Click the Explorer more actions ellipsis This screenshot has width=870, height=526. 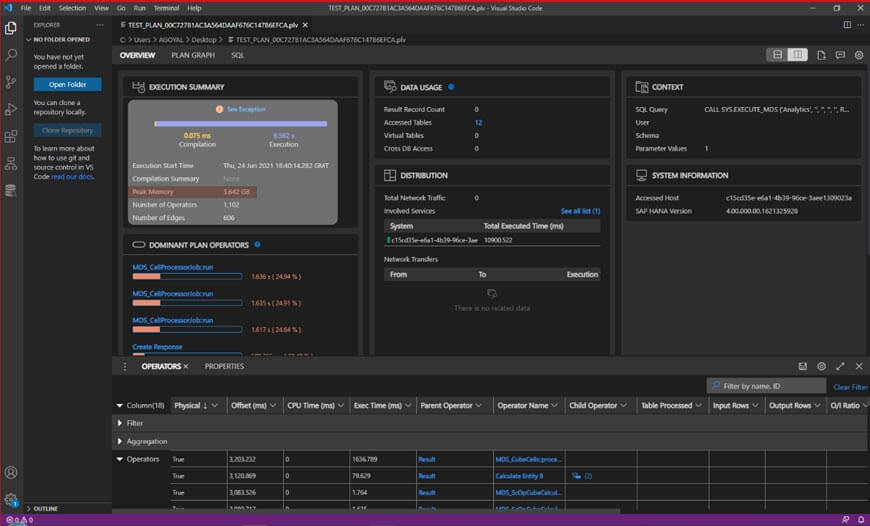pos(100,25)
